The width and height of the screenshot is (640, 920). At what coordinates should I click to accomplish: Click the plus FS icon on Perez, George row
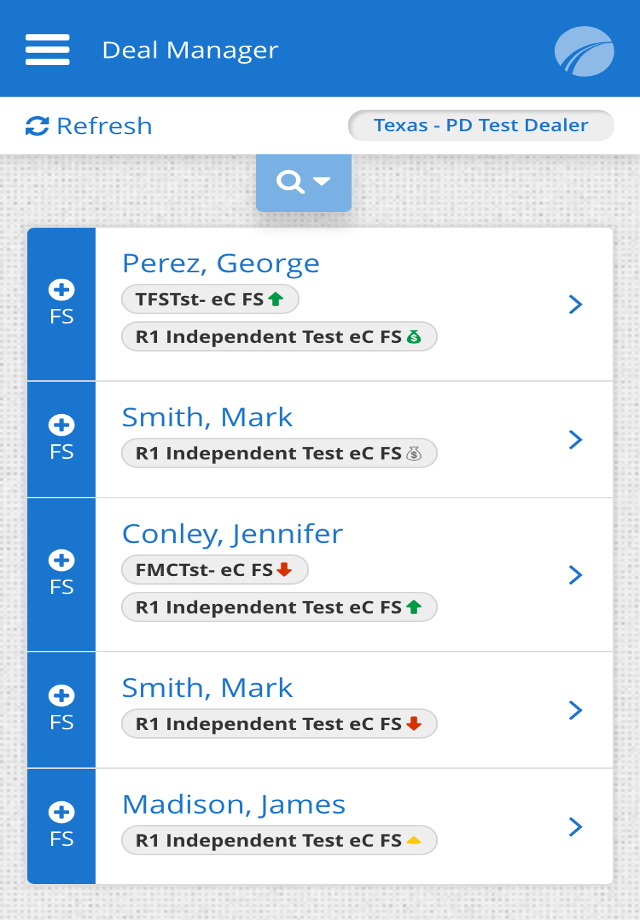point(61,291)
